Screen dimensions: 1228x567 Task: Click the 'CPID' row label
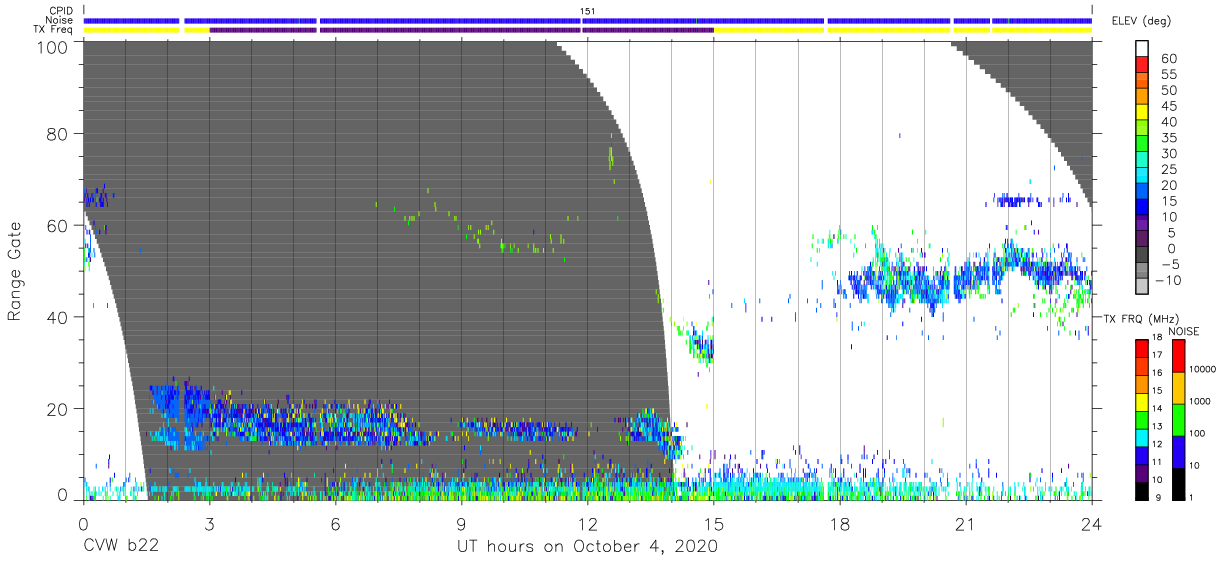(x=61, y=11)
